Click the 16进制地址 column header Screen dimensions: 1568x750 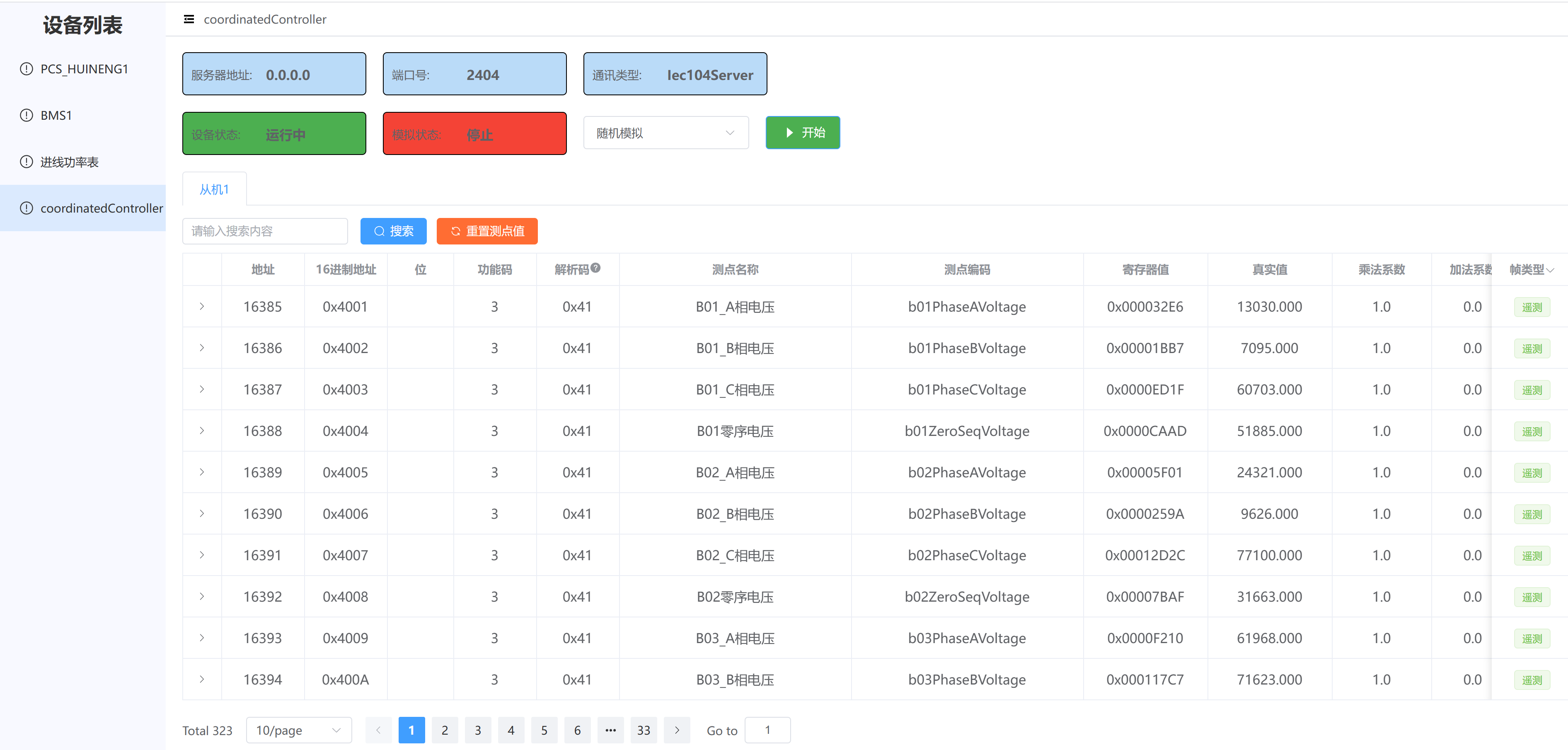pyautogui.click(x=346, y=270)
